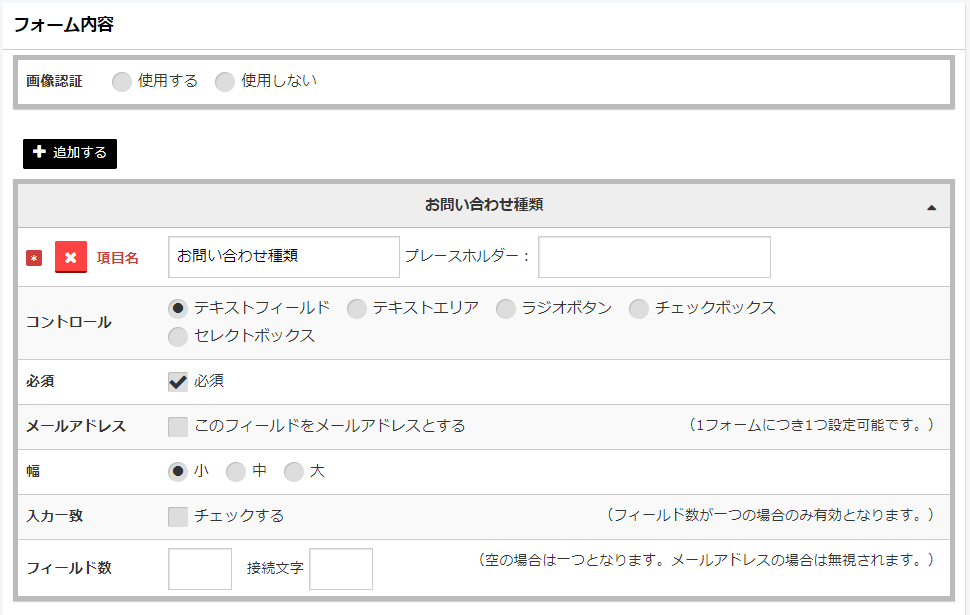Choose テキストエリア control type

click(356, 308)
